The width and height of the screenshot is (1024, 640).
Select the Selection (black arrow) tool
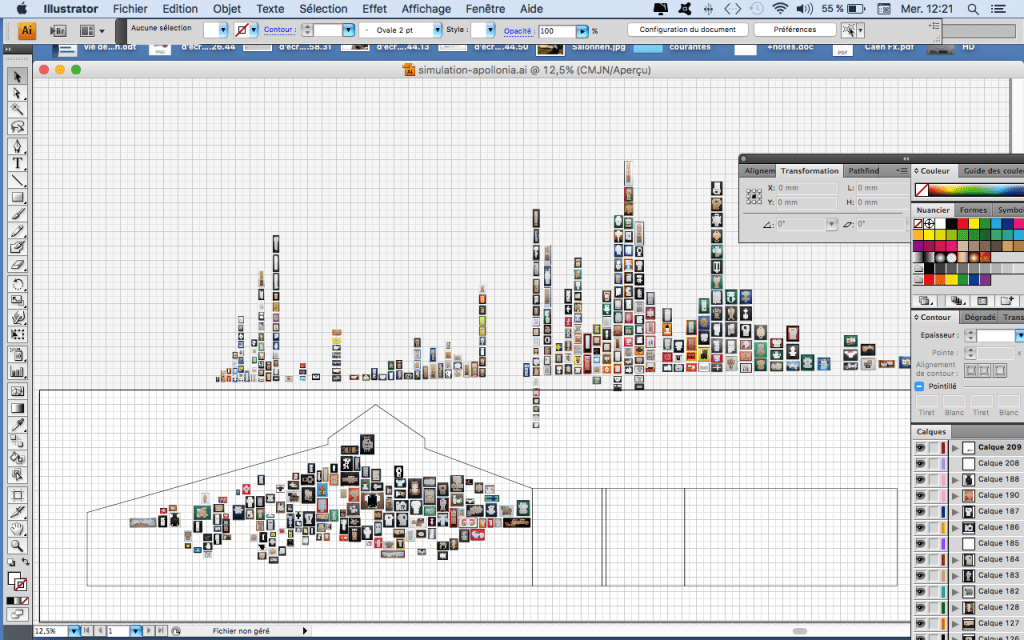[18, 76]
